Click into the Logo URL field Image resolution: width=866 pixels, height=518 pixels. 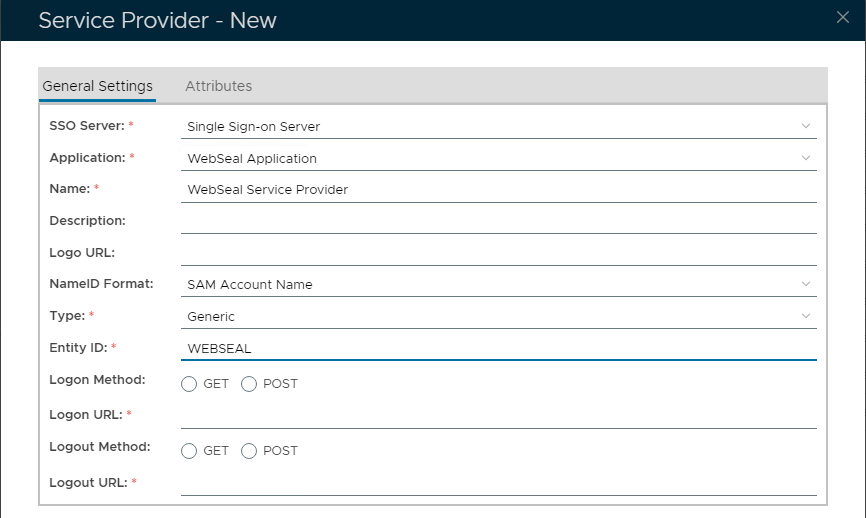coord(498,253)
